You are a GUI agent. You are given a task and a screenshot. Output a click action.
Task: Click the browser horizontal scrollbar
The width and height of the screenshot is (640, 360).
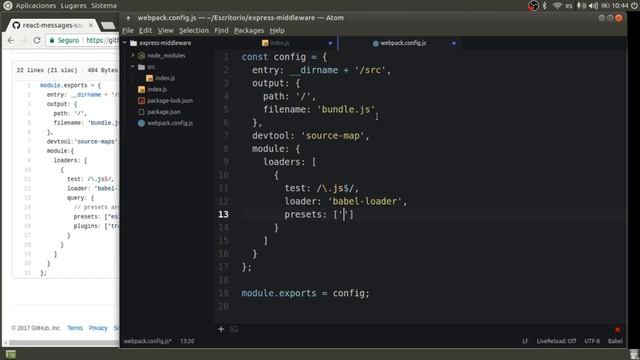(64, 343)
